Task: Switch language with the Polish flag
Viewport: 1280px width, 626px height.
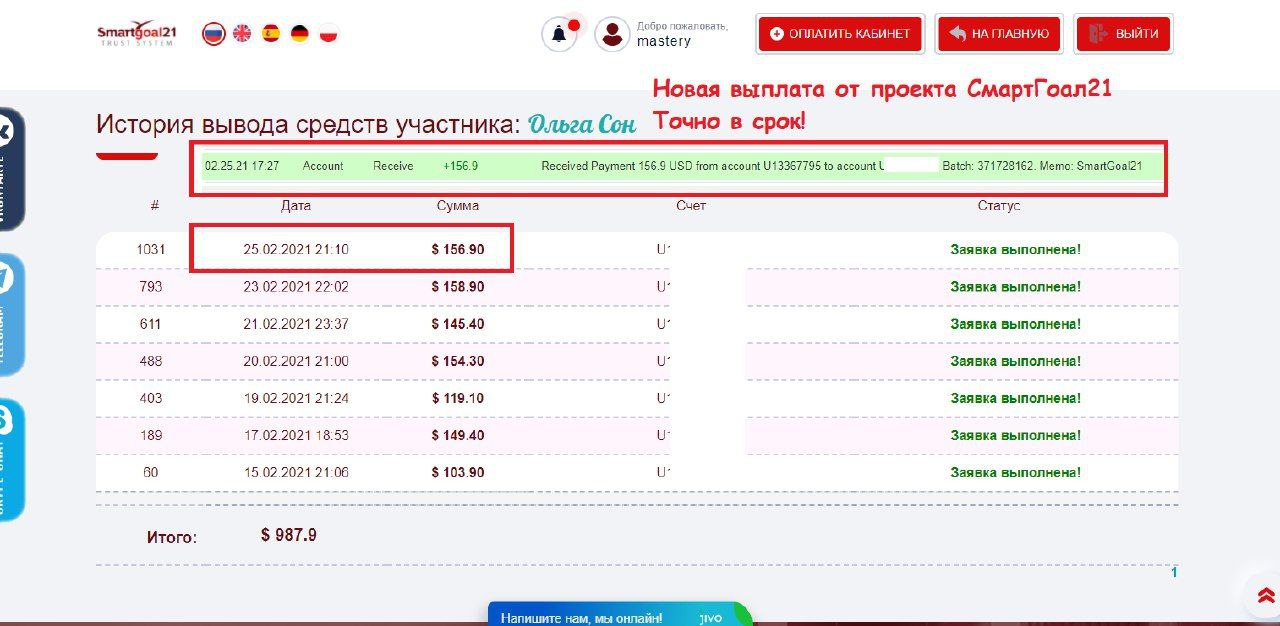Action: (x=329, y=33)
